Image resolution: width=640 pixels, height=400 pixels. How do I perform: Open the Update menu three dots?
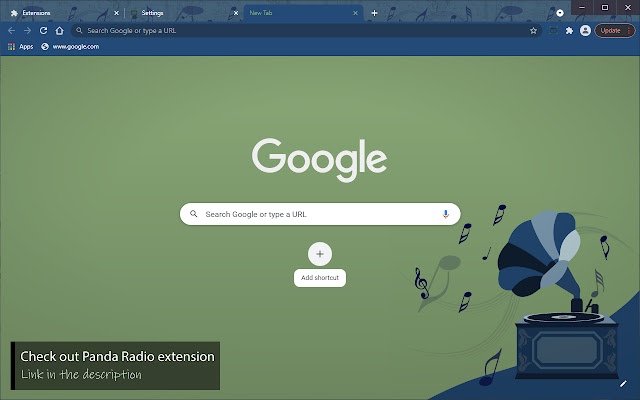629,31
